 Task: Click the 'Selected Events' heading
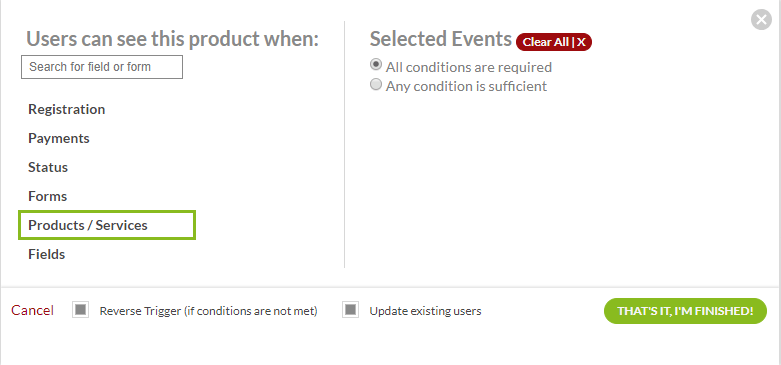441,39
